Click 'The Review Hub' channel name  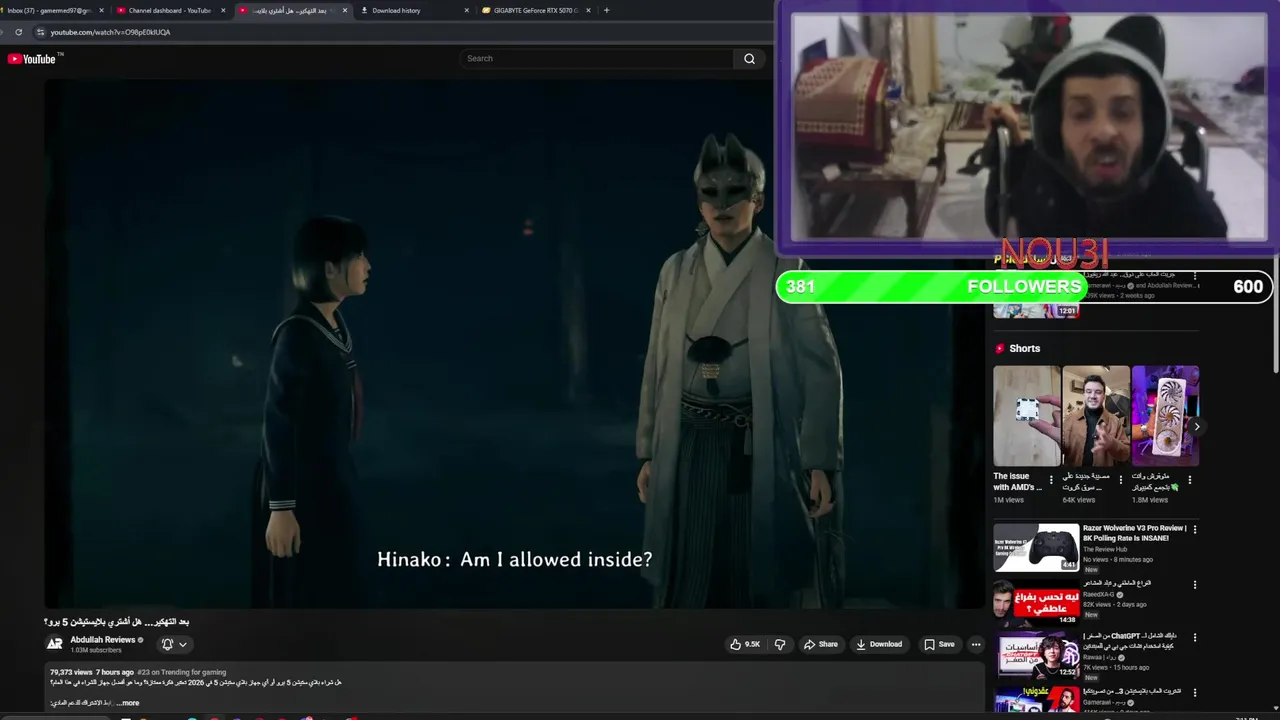1105,549
